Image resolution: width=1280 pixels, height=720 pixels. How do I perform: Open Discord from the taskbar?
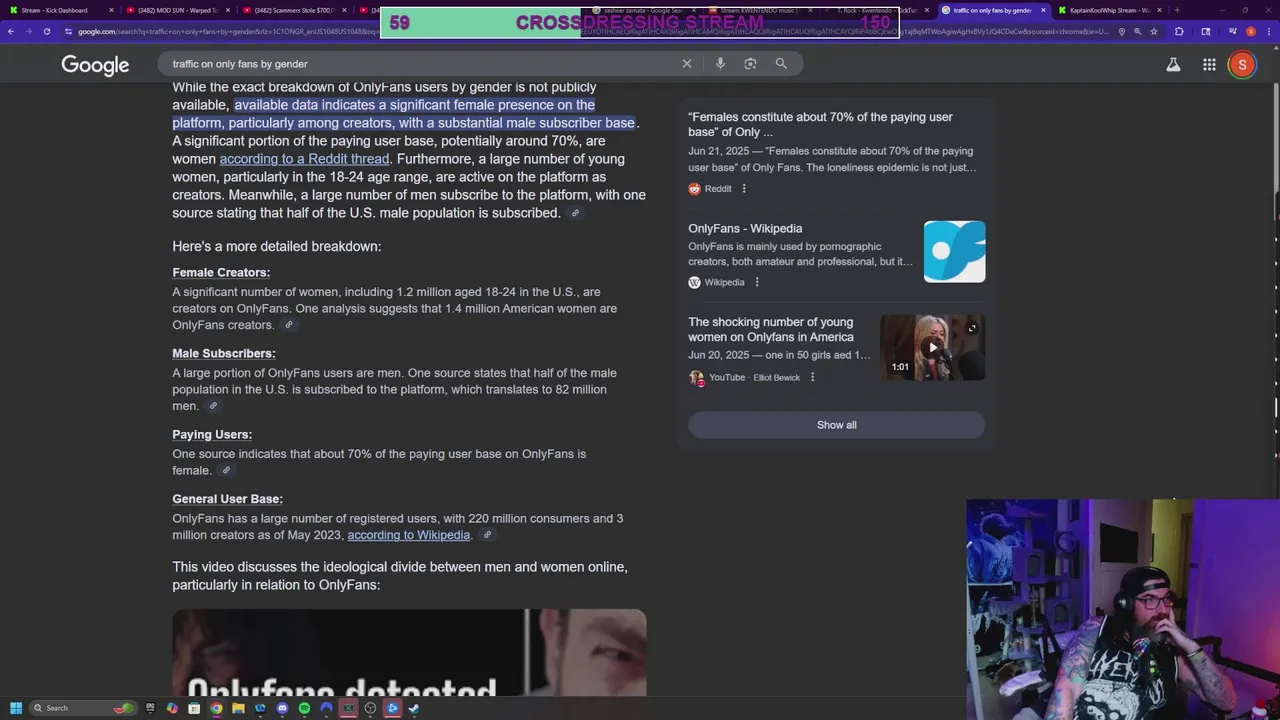(x=282, y=708)
